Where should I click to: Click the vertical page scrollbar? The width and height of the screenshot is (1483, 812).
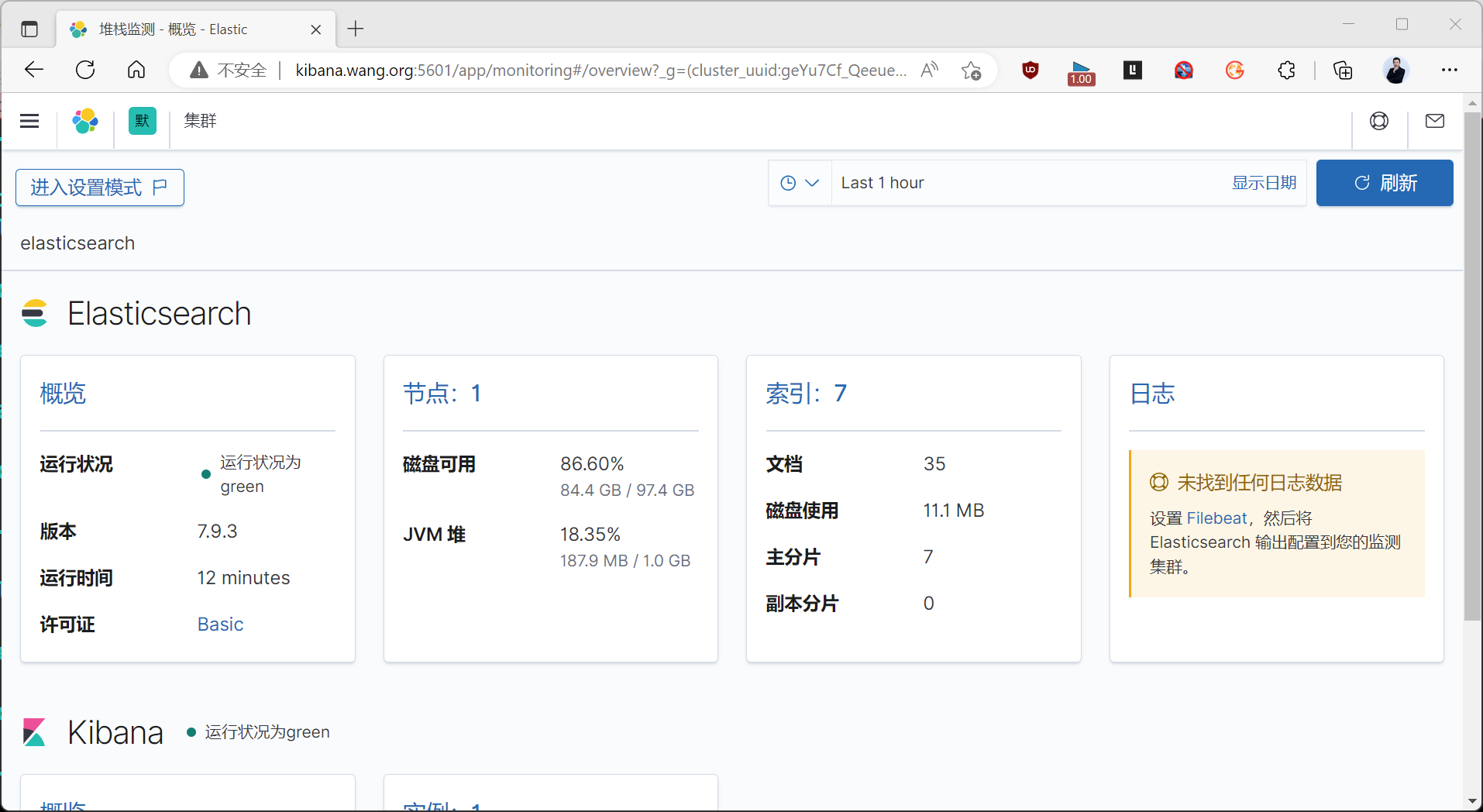click(1472, 366)
